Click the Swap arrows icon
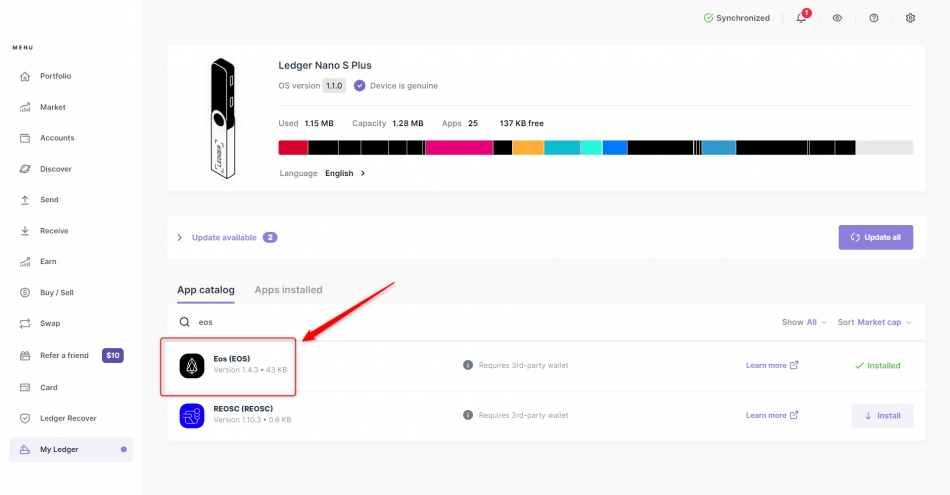 pyautogui.click(x=25, y=324)
